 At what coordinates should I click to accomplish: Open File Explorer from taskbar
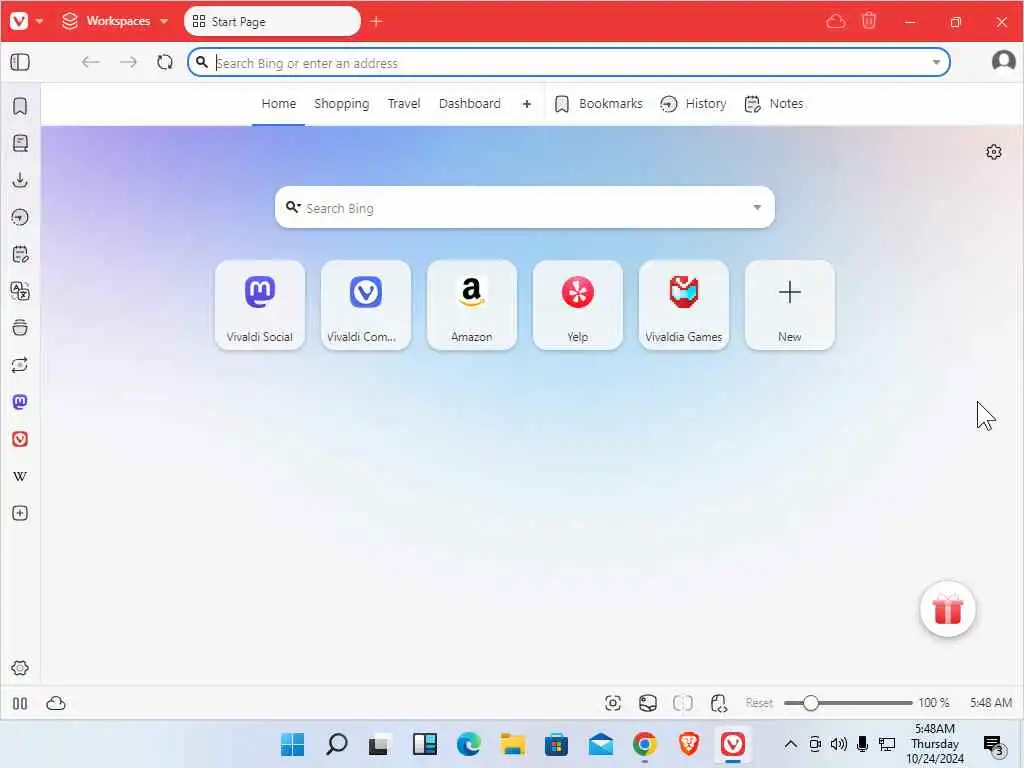pos(513,744)
